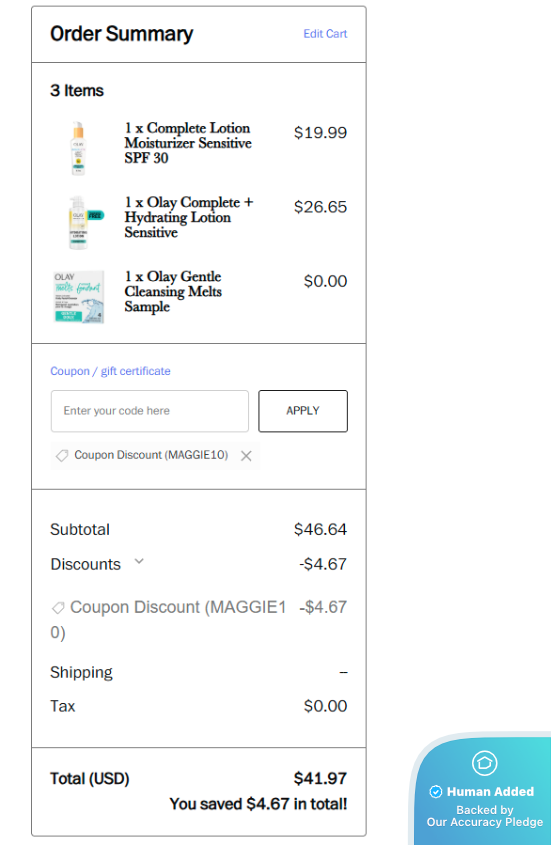Click the Coupon / gift certificate link
Viewport: 551px width, 845px height.
(x=111, y=371)
